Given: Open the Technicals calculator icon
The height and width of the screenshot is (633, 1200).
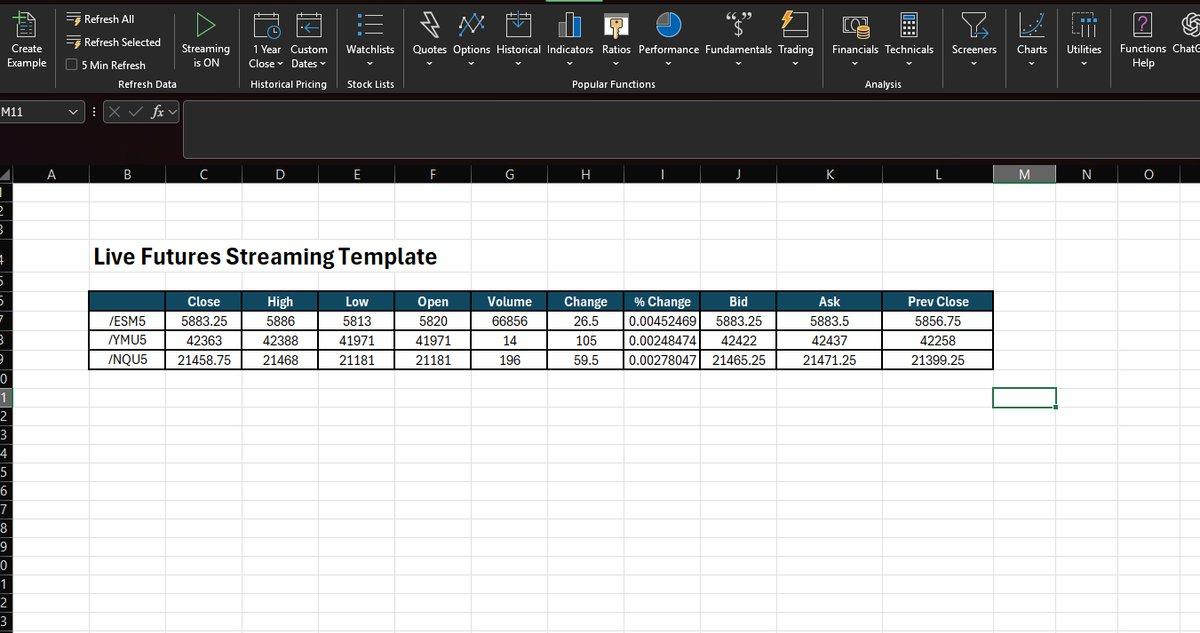Looking at the screenshot, I should (908, 23).
